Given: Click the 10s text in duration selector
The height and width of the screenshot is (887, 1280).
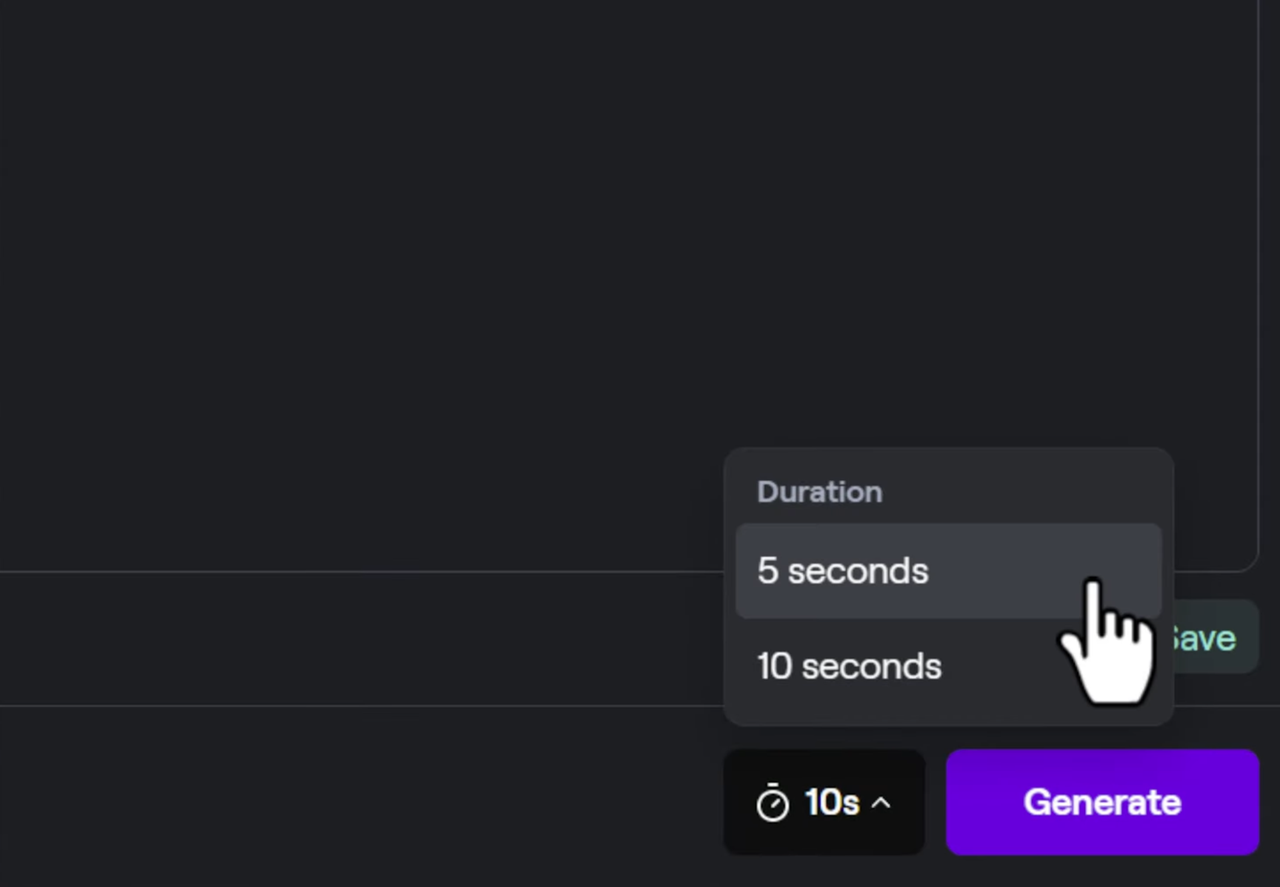Looking at the screenshot, I should [832, 802].
